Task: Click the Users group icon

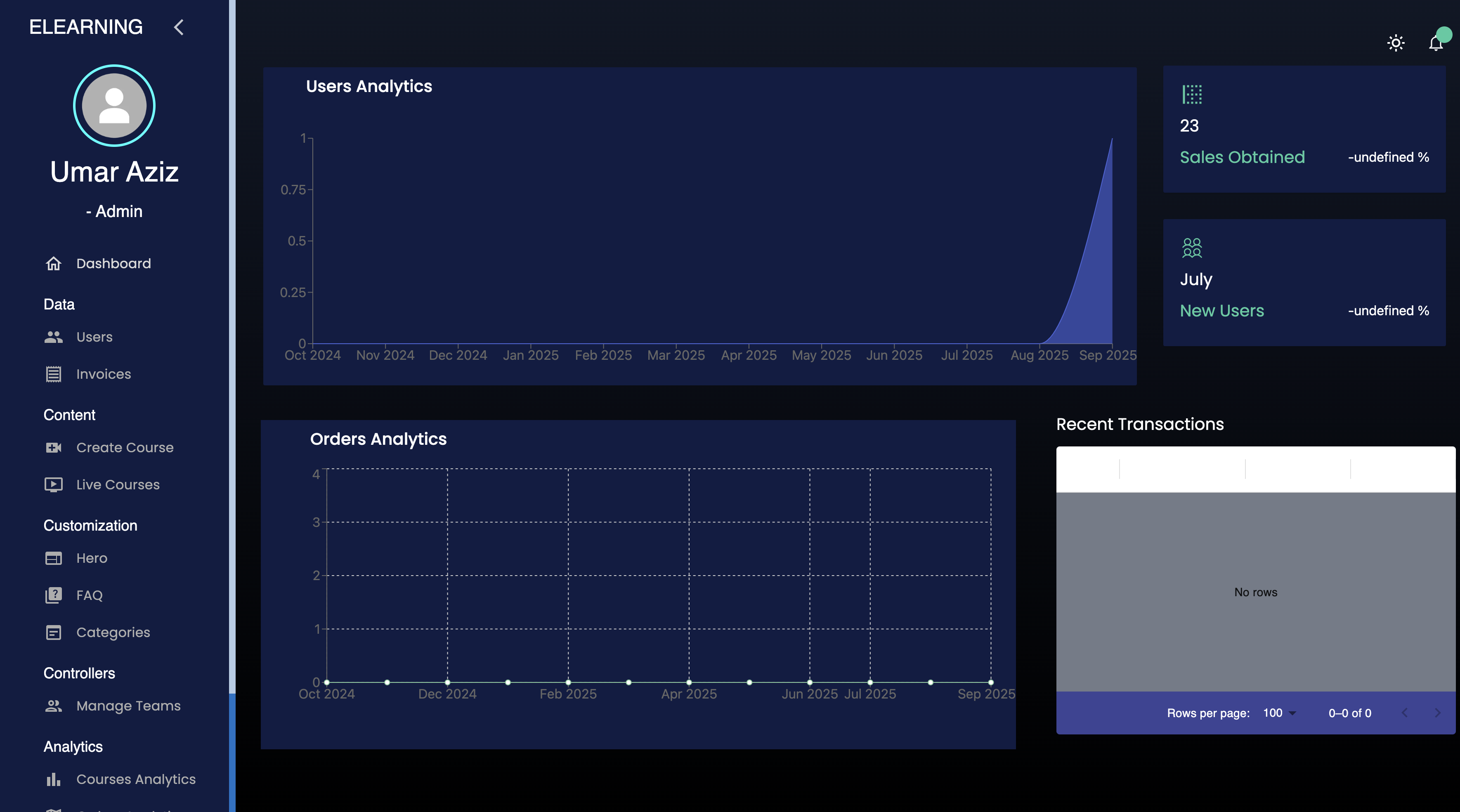Action: (x=53, y=337)
